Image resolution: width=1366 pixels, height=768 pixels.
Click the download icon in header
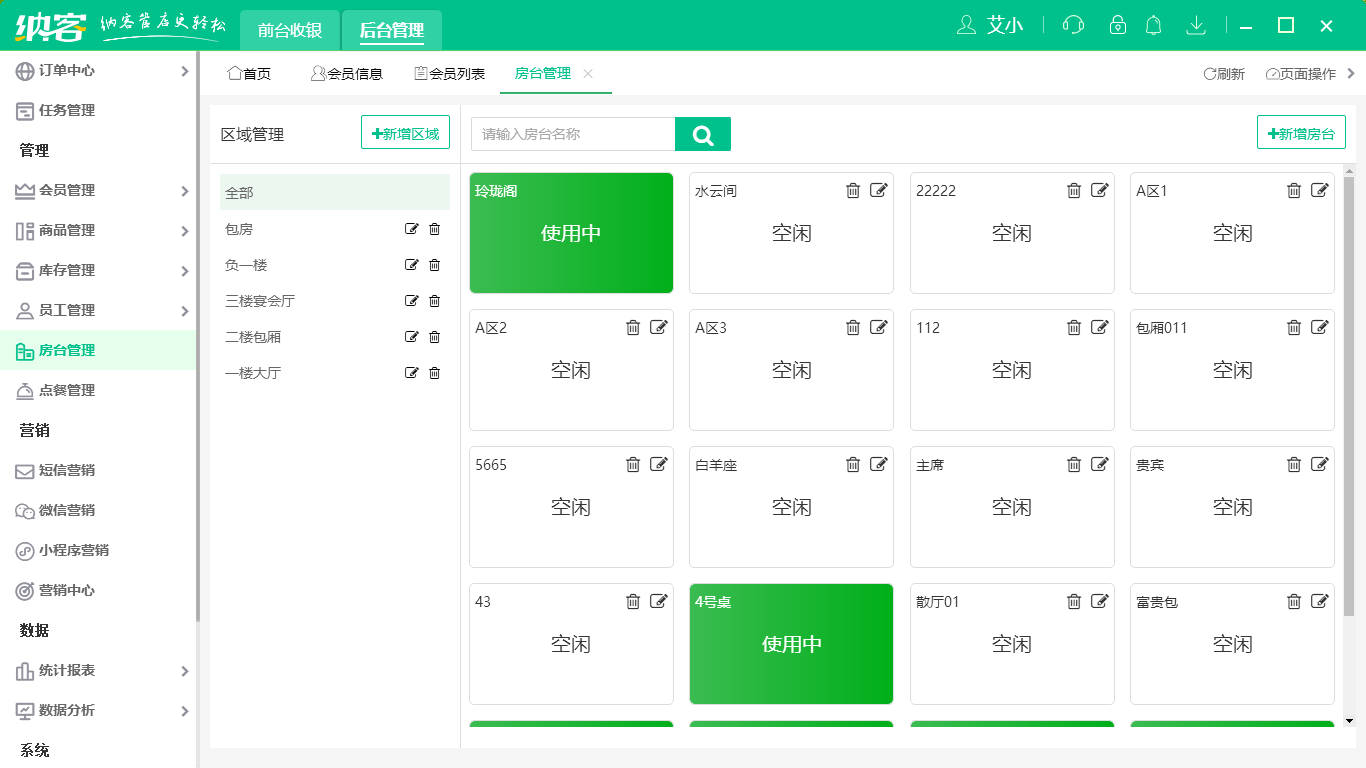click(1195, 25)
